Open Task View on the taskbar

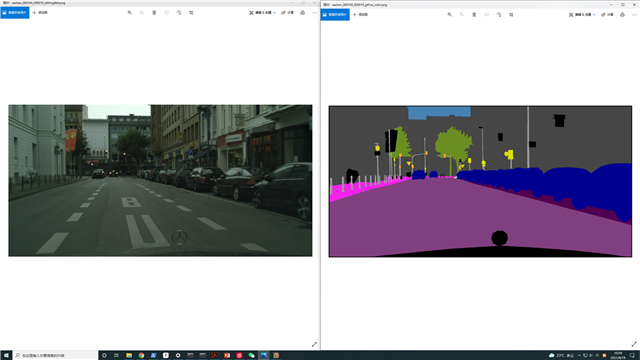click(x=116, y=356)
